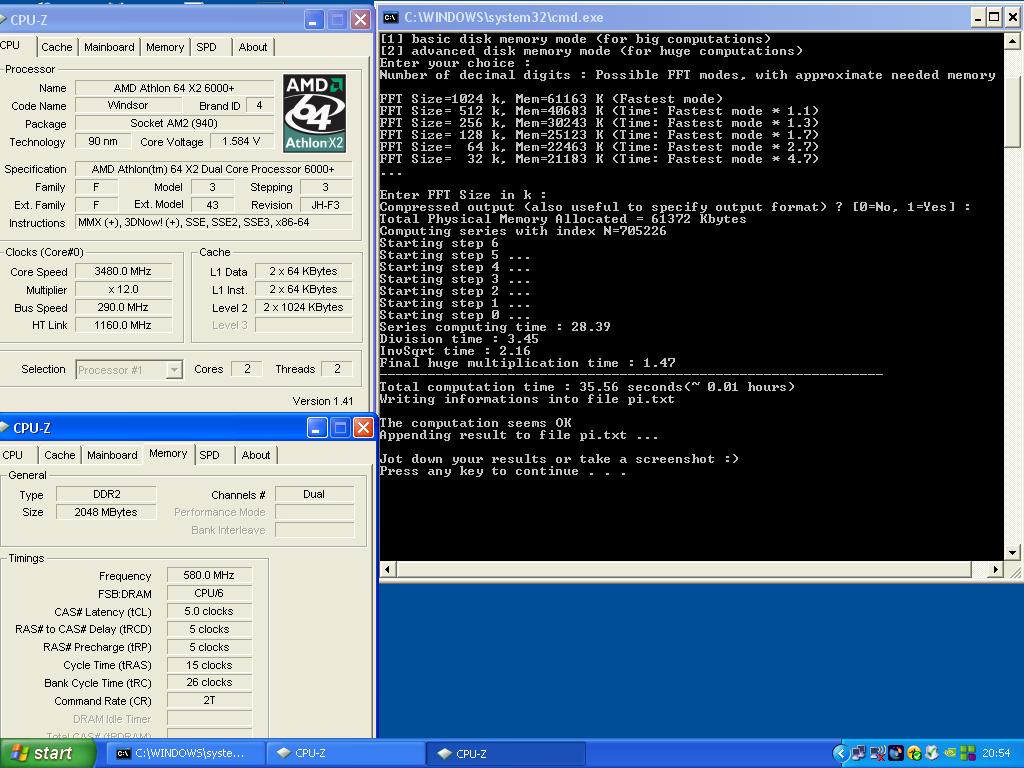Click the Core Voltage value '1.584 V'

coord(241,141)
